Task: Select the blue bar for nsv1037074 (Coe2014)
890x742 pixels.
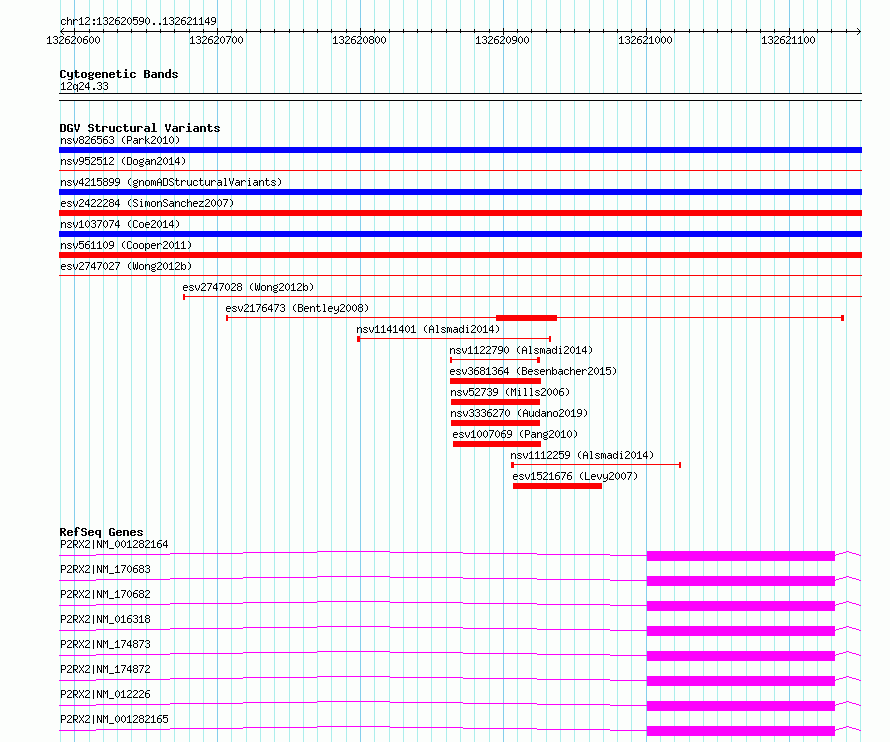Action: click(x=460, y=234)
